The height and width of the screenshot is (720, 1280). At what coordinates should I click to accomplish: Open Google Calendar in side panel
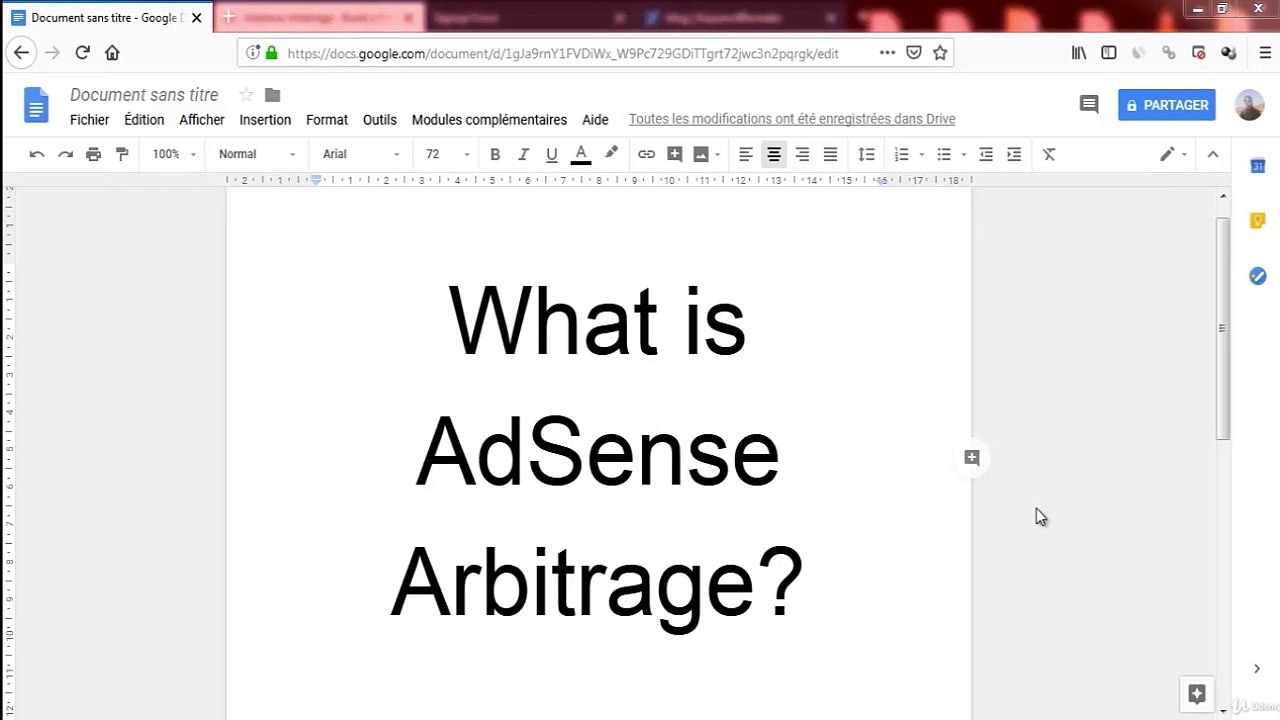click(1258, 166)
